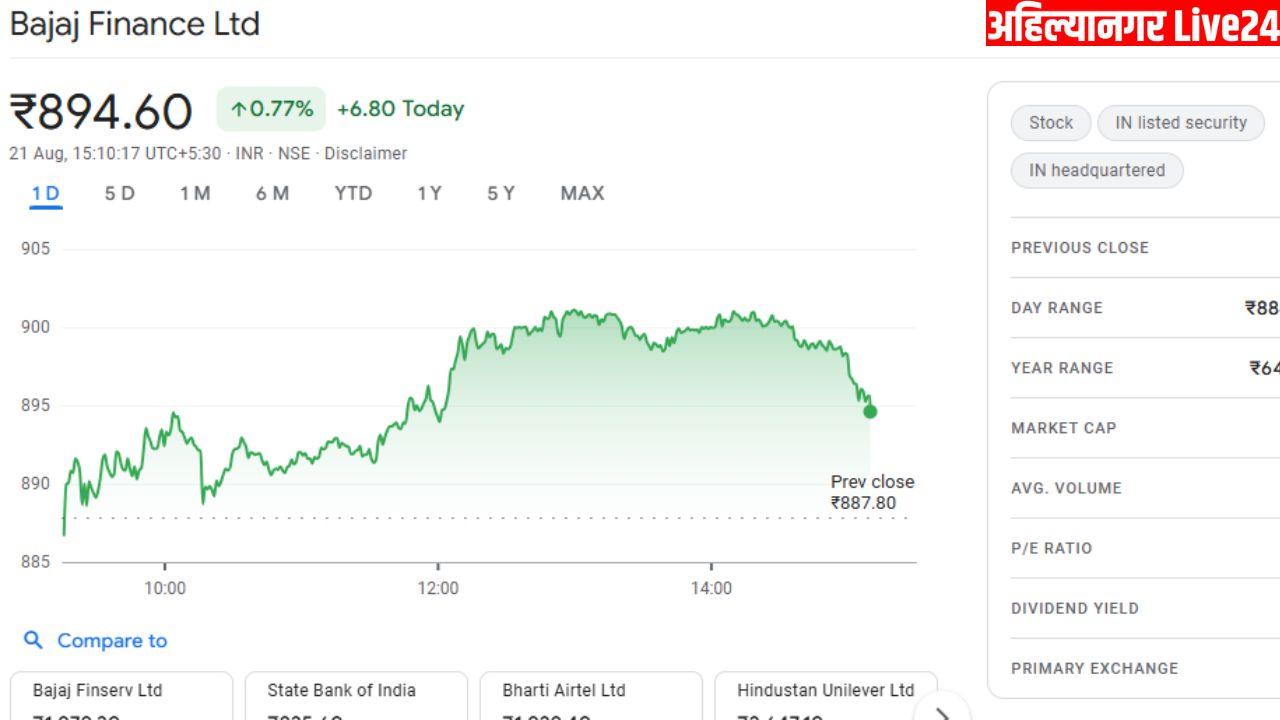Click the IN listed security chip
Image resolution: width=1280 pixels, height=720 pixels.
click(1180, 123)
